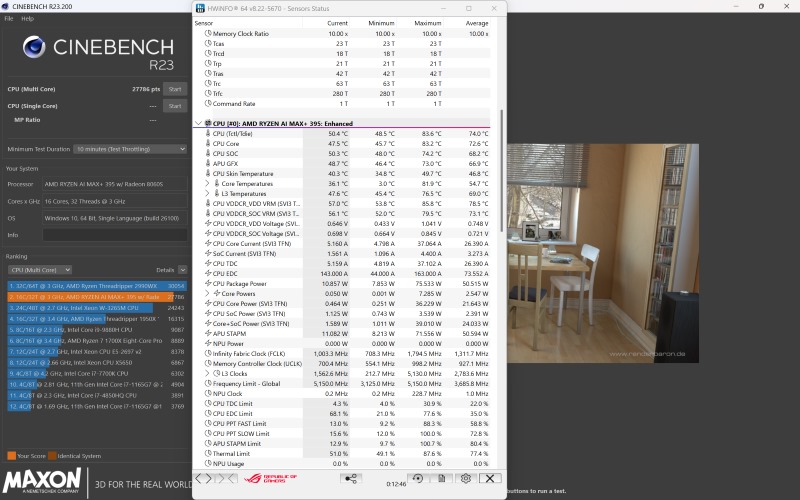Select the CPU Skin Temperature row
800x500 pixels.
[342, 173]
